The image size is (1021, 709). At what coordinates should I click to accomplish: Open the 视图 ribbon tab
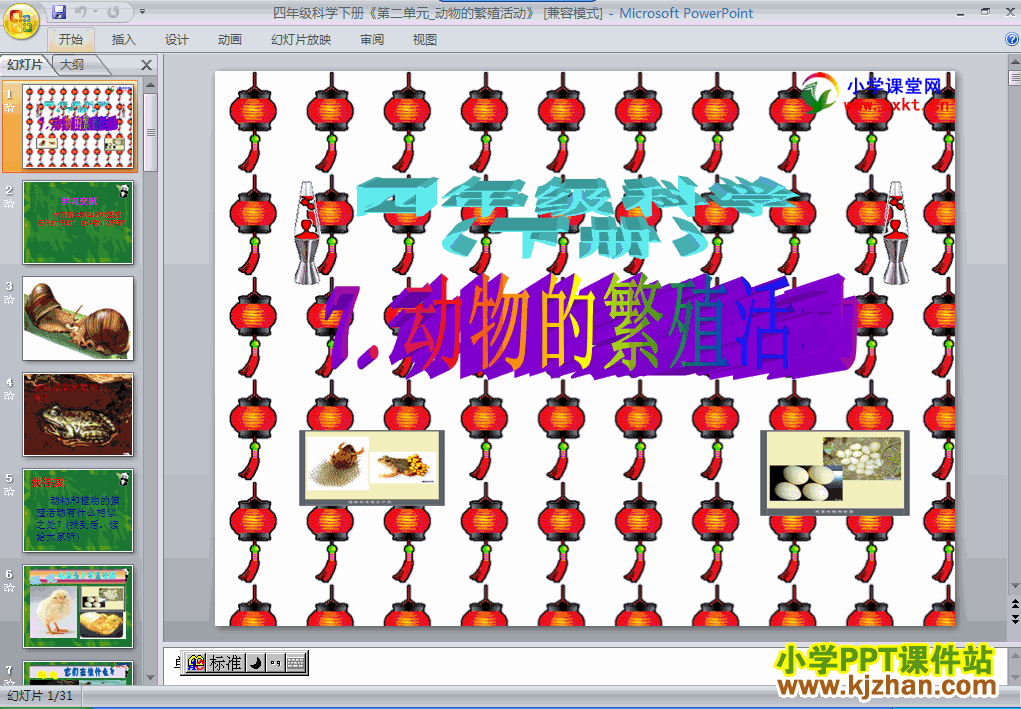coord(425,39)
